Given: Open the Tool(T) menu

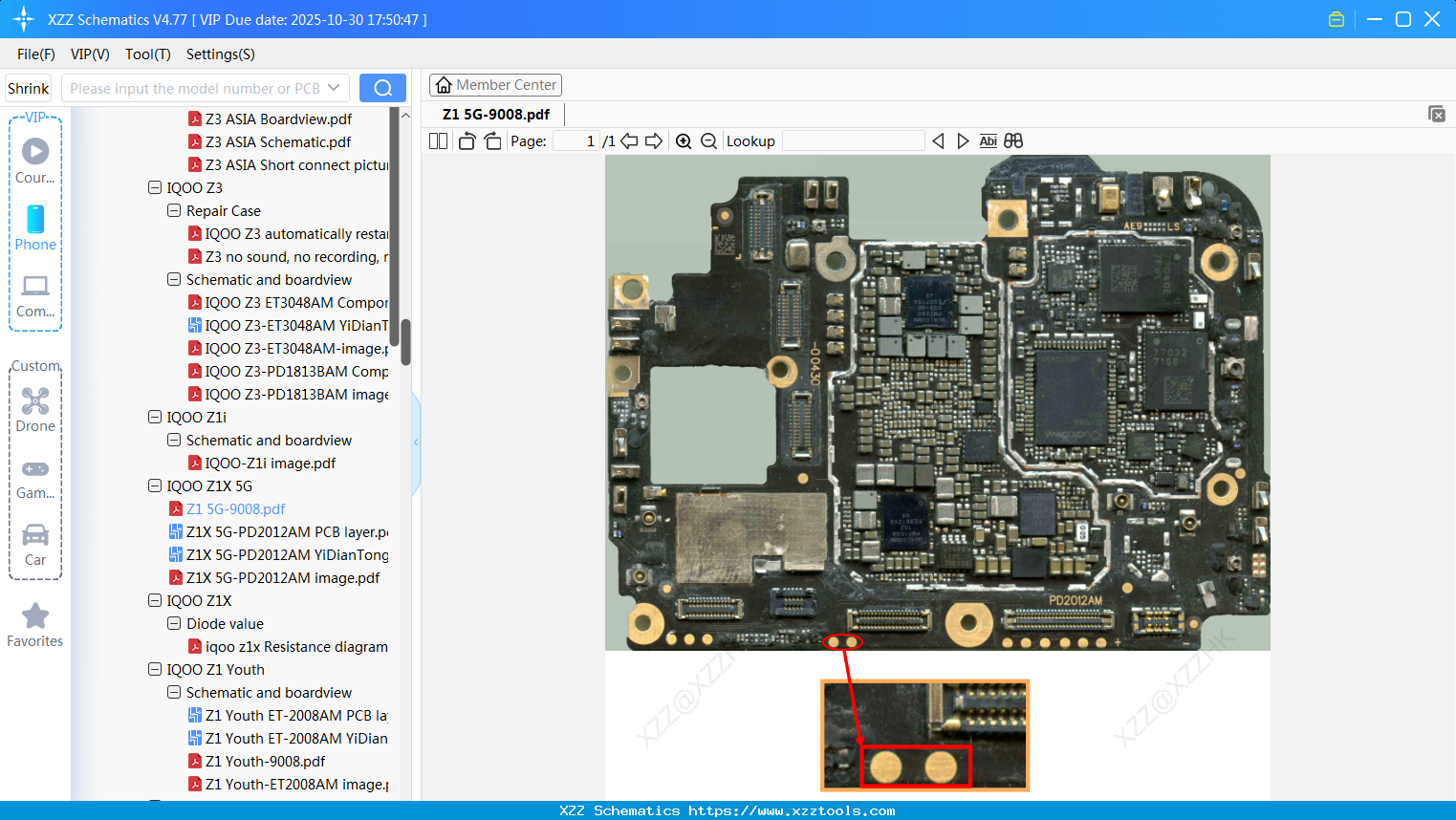Looking at the screenshot, I should 148,54.
